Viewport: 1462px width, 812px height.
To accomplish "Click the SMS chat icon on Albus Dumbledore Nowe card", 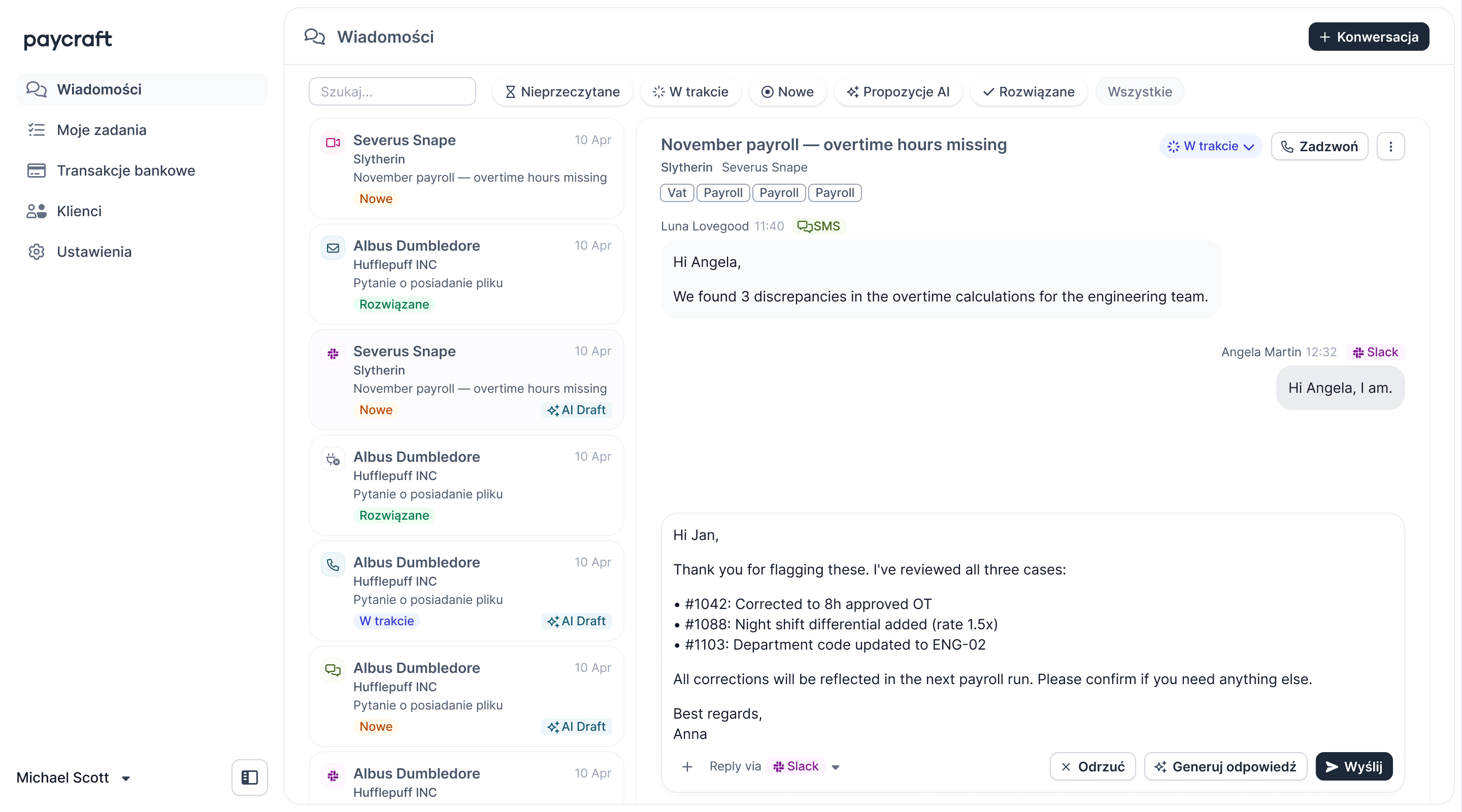I will click(x=333, y=670).
